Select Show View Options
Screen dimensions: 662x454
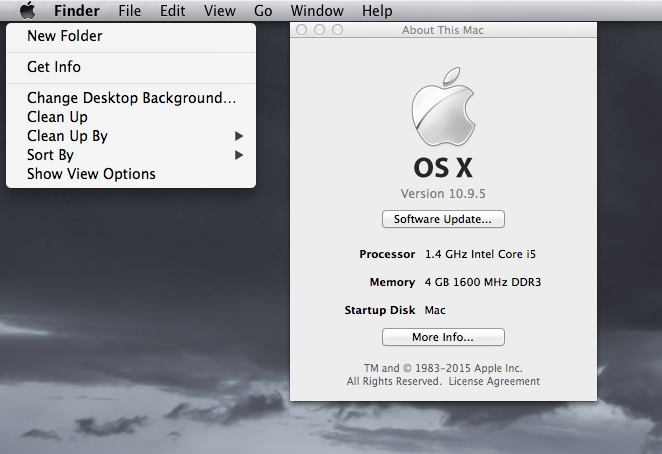coord(131,174)
